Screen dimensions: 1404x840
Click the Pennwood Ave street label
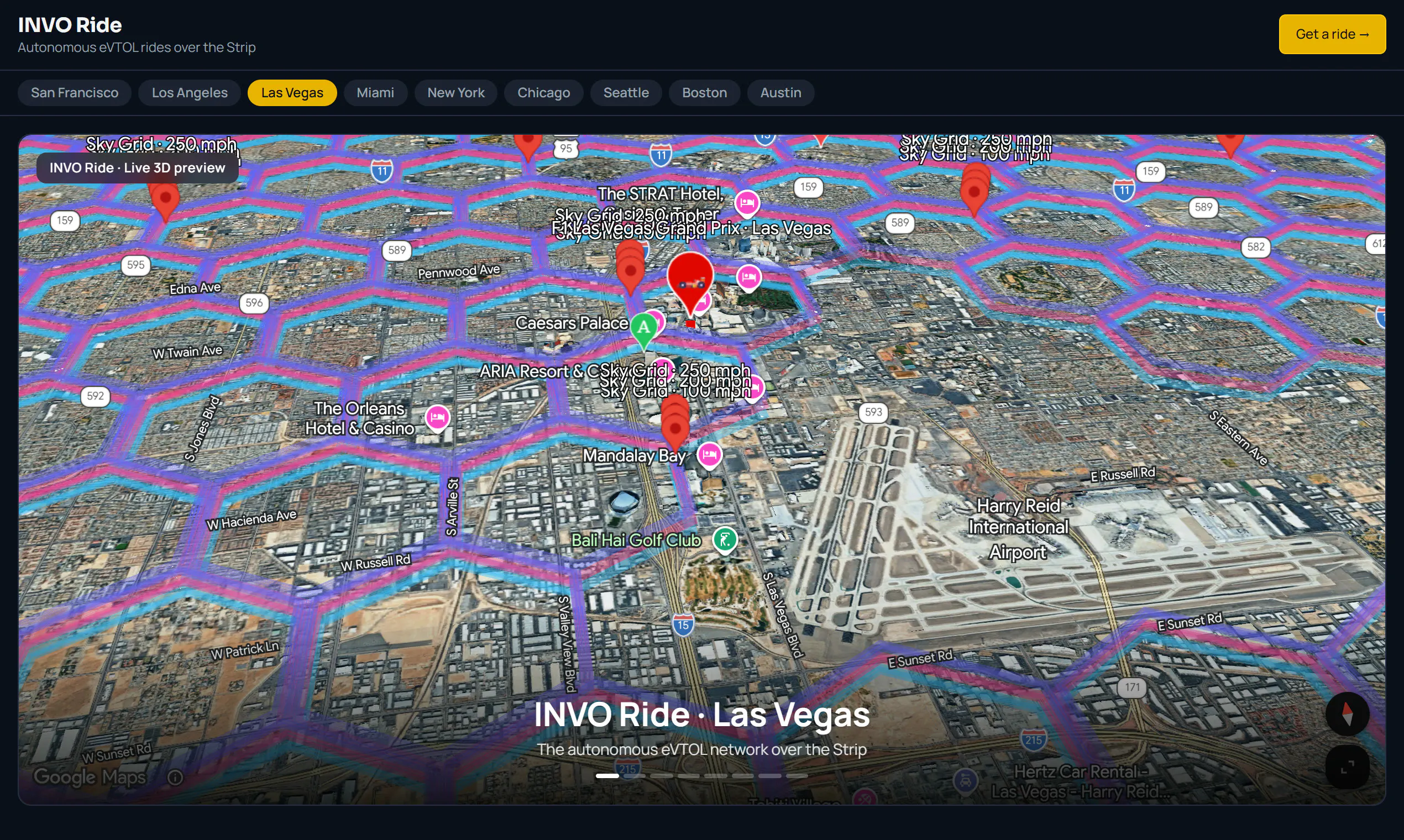click(x=459, y=272)
